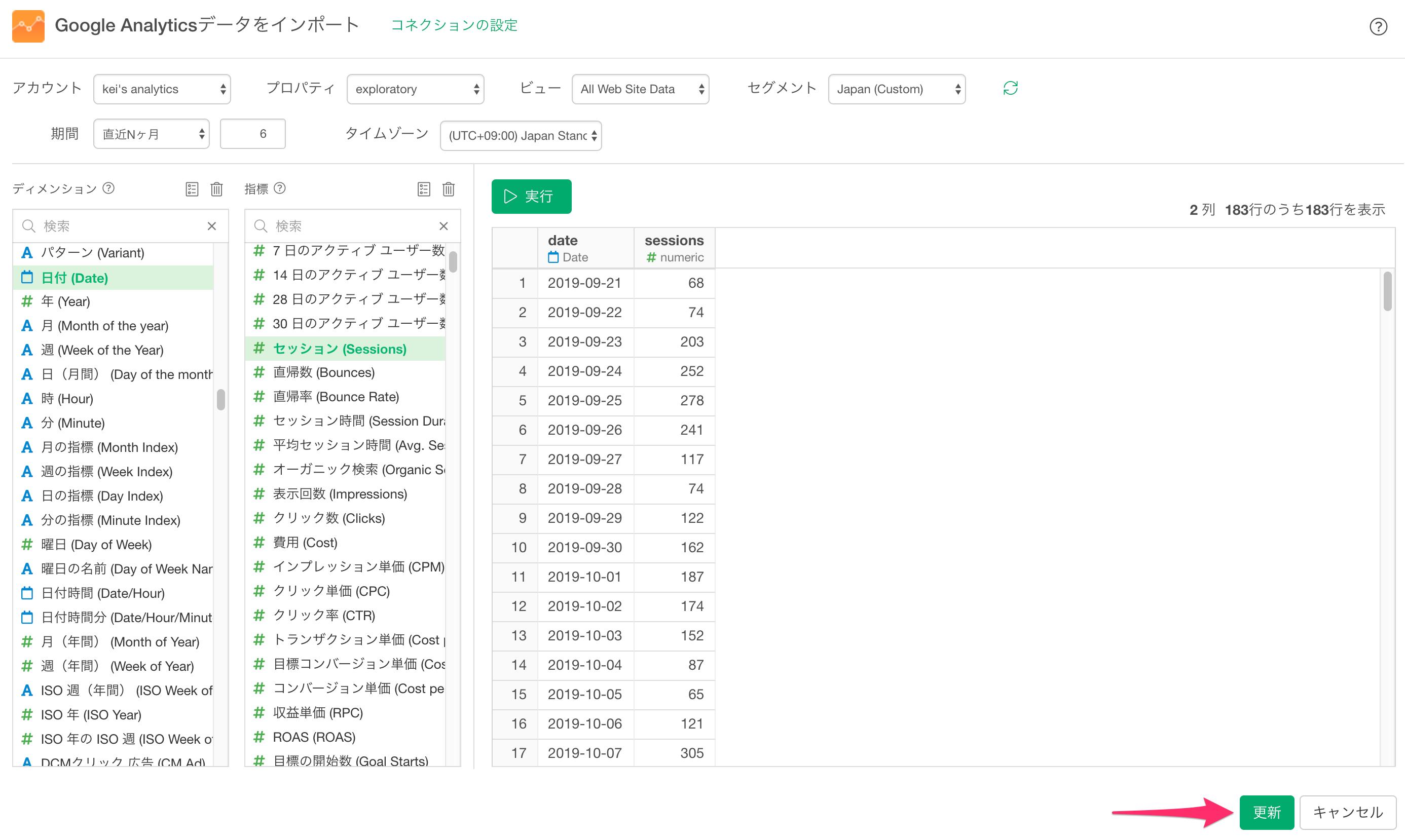This screenshot has width=1405, height=840.
Task: Click the dimension search field
Action: point(120,226)
